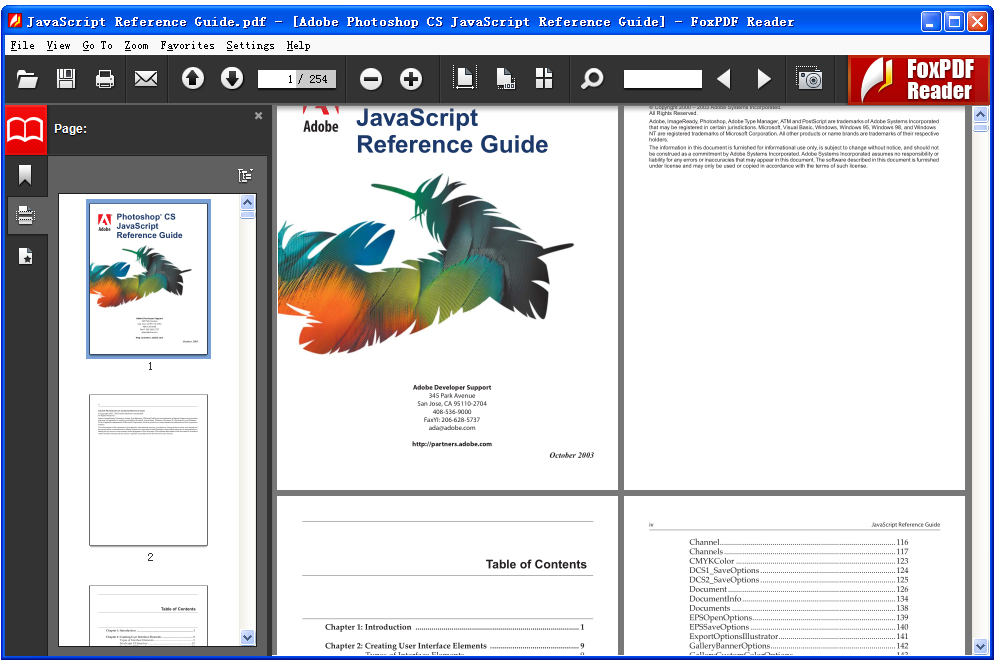Print the JavaScript Reference Guide
The width and height of the screenshot is (994, 664).
pyautogui.click(x=106, y=78)
